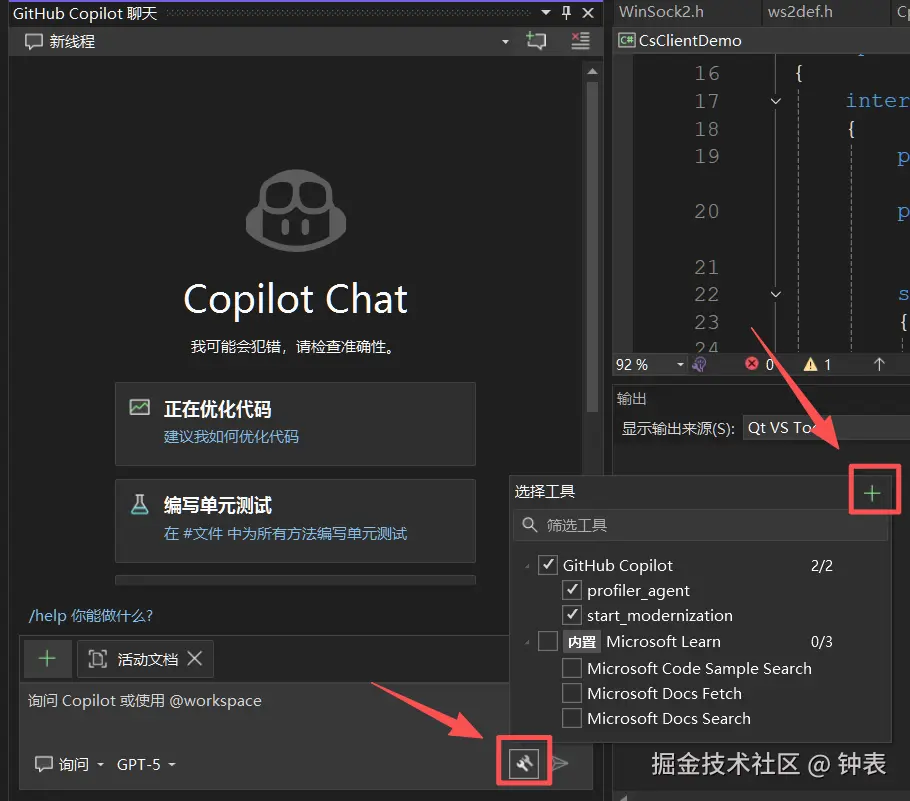Click the chart icon on optimize code card
The width and height of the screenshot is (910, 801).
(139, 407)
